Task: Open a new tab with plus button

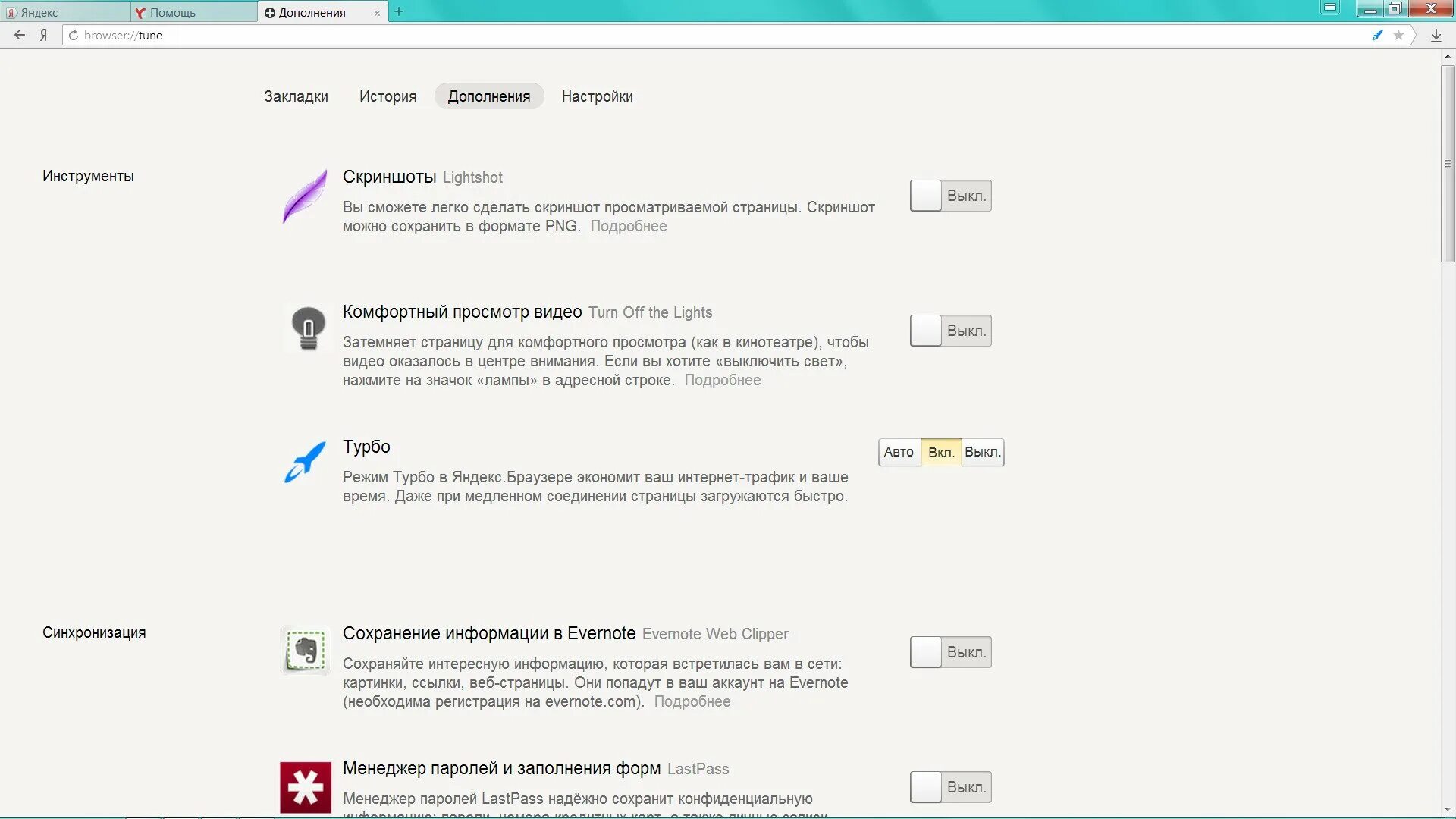Action: pos(399,11)
